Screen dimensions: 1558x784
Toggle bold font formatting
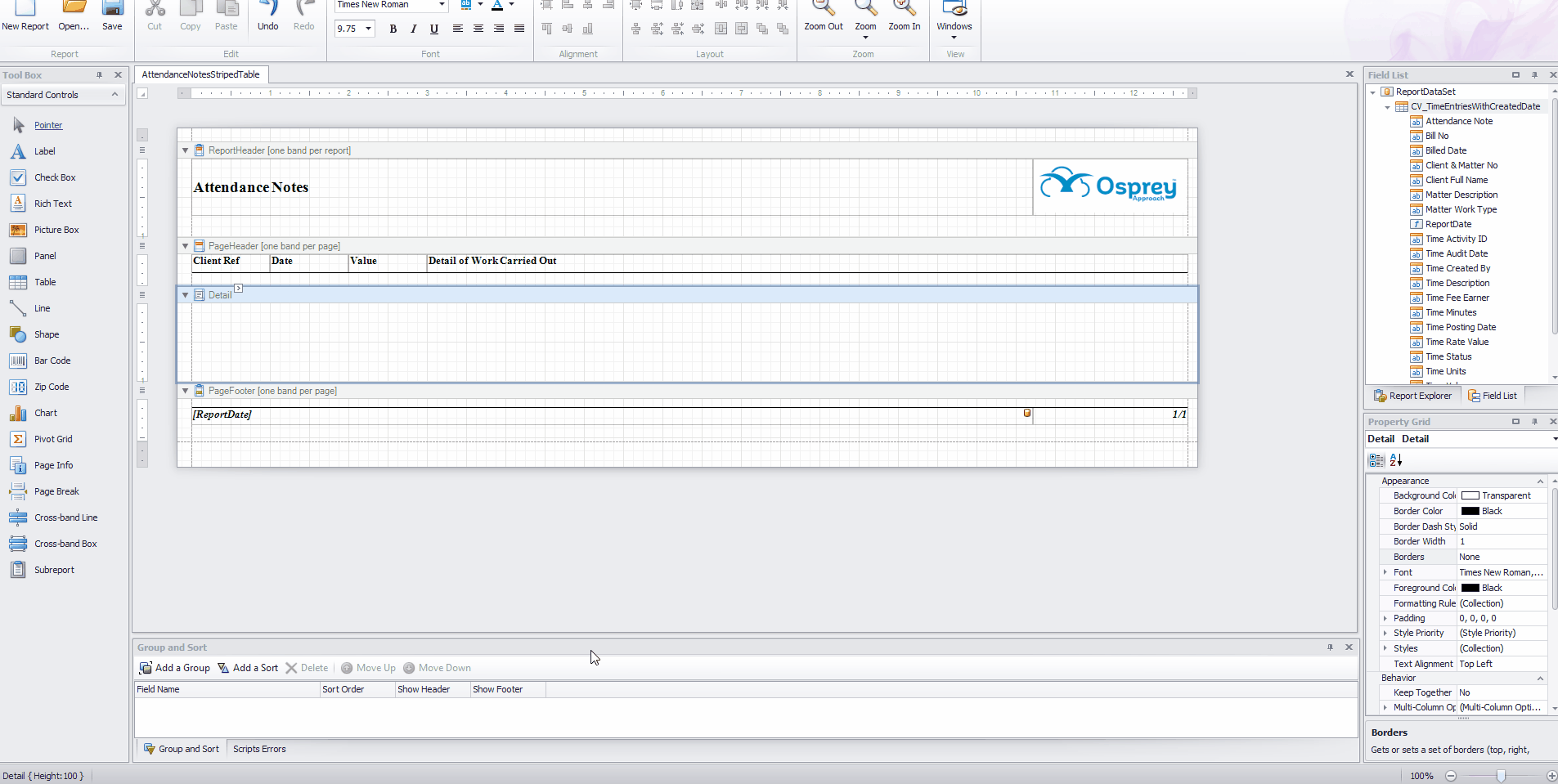(393, 29)
